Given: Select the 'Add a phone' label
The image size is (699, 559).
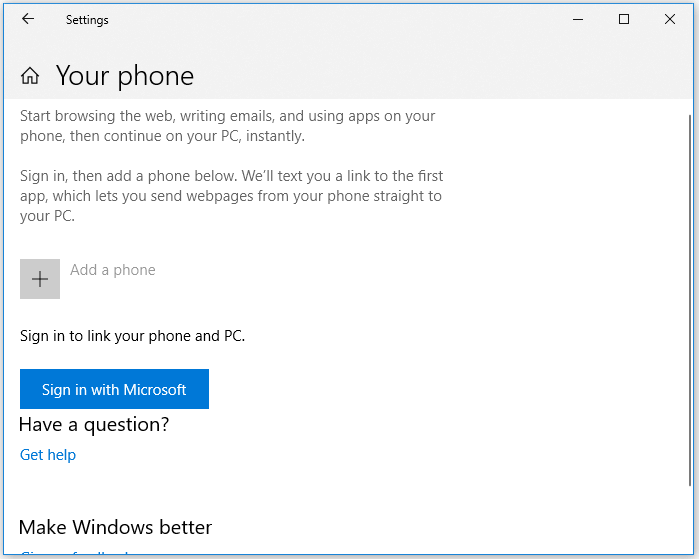Looking at the screenshot, I should pos(112,270).
